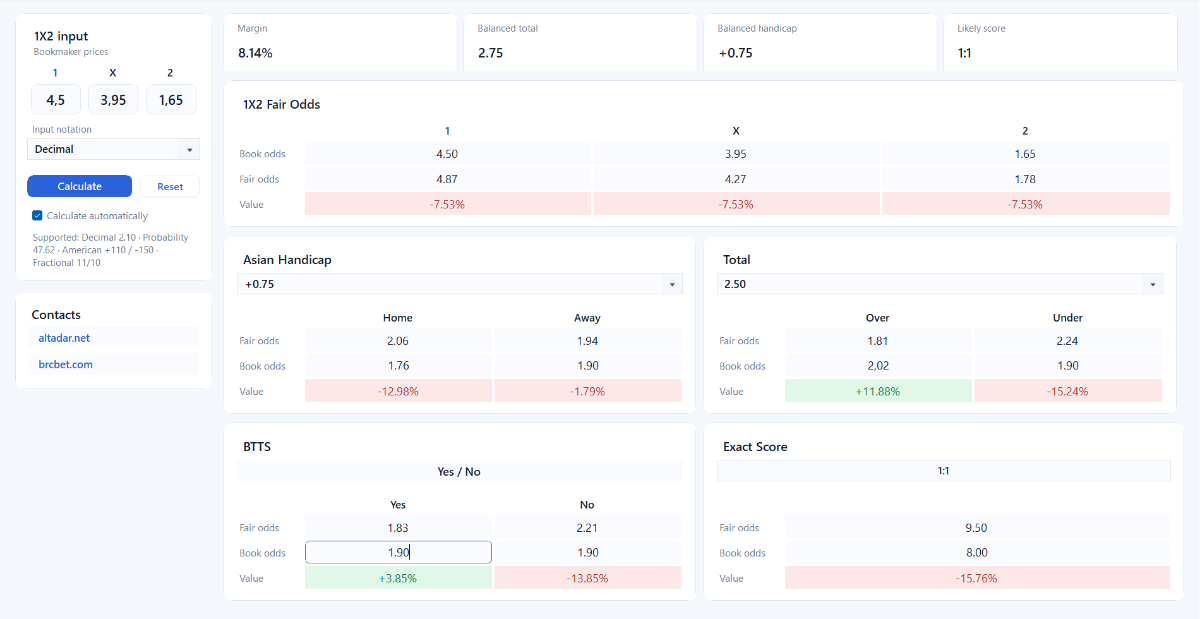Change Total Under book odds 1.90
This screenshot has width=1200, height=619.
pyautogui.click(x=1068, y=366)
